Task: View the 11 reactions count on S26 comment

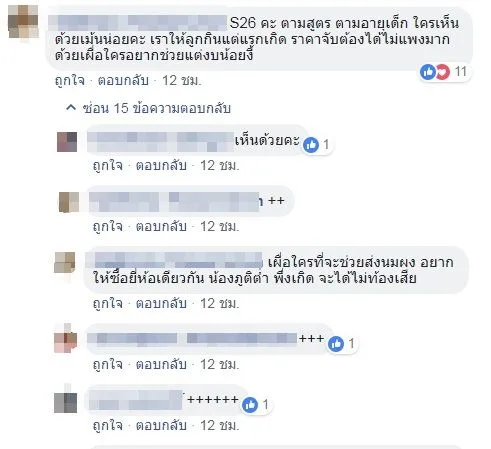Action: pos(461,72)
